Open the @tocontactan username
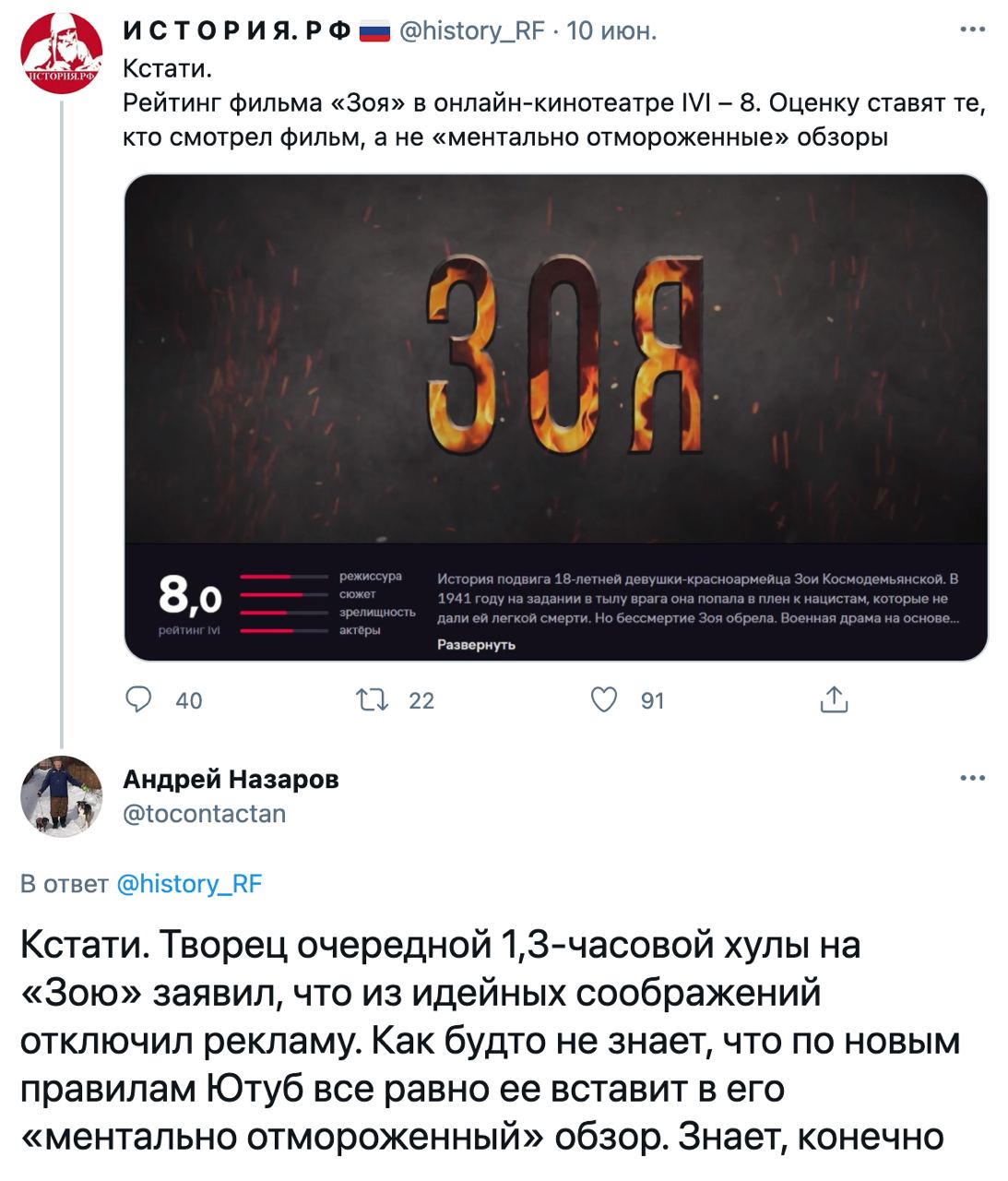Screen dimensions: 1008x1181 [x=204, y=814]
